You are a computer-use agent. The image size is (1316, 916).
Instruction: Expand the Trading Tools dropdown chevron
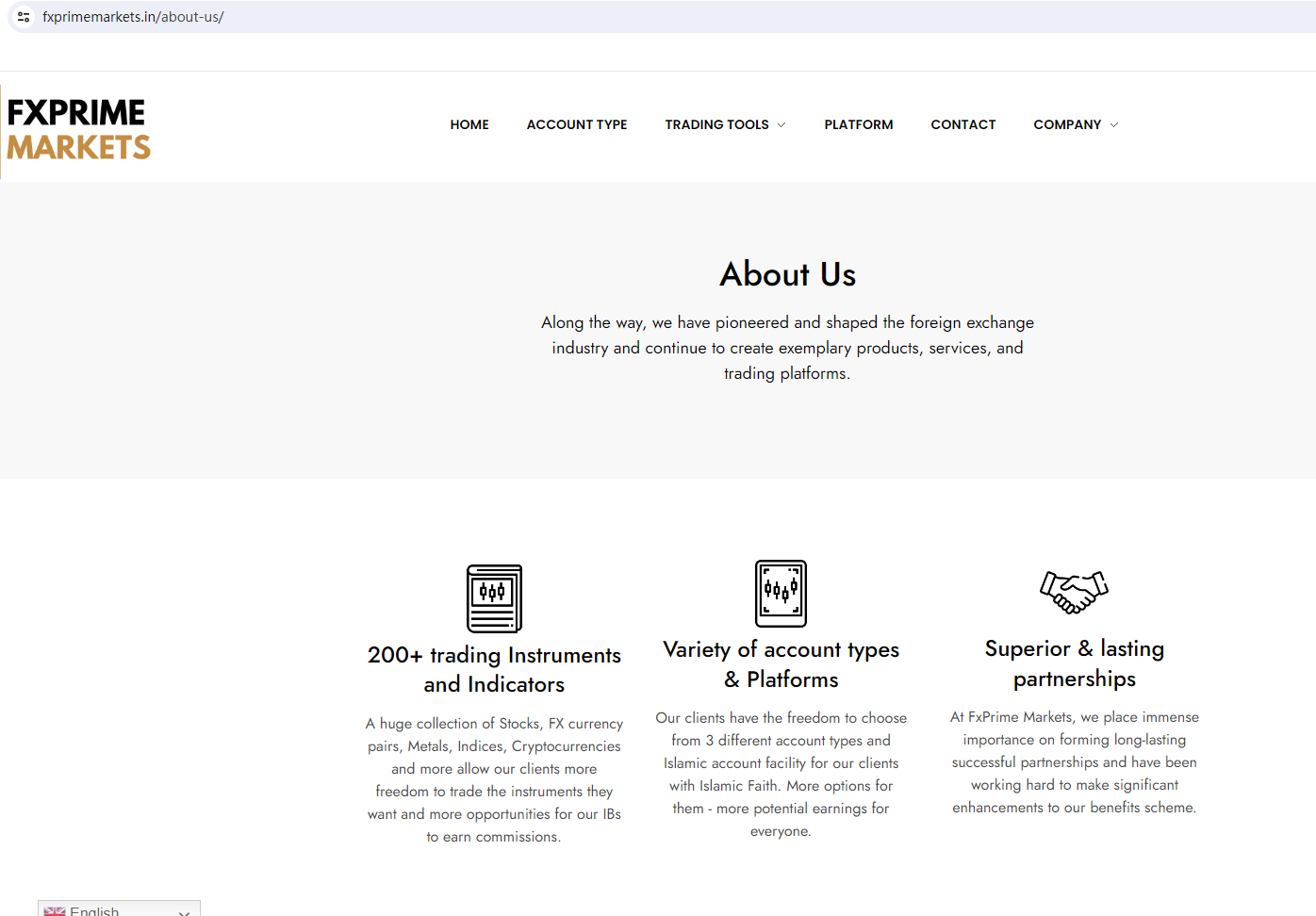(x=781, y=125)
